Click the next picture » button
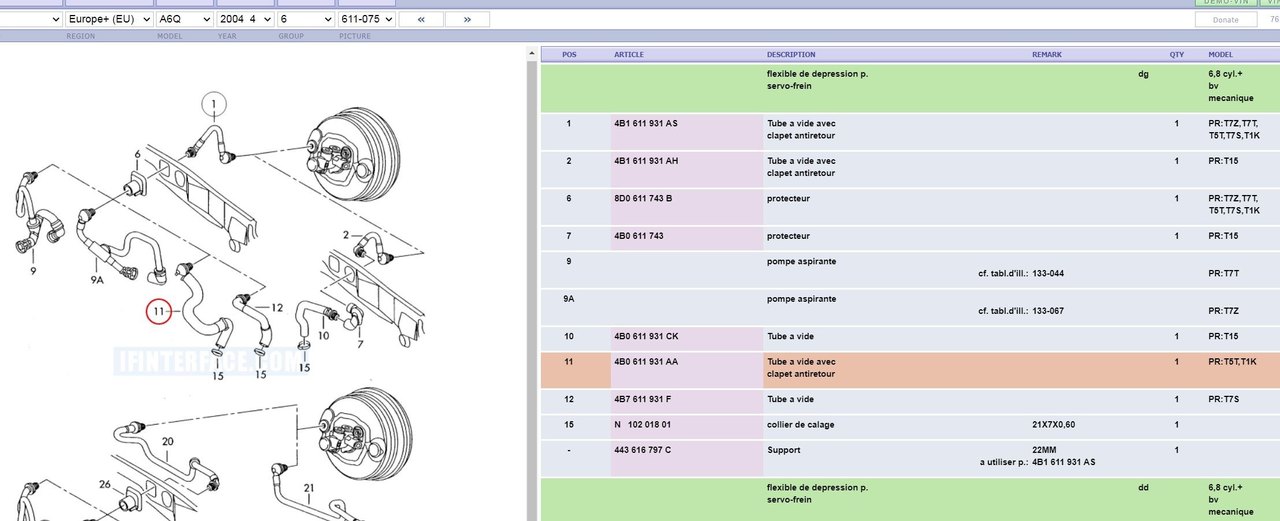 [x=467, y=19]
